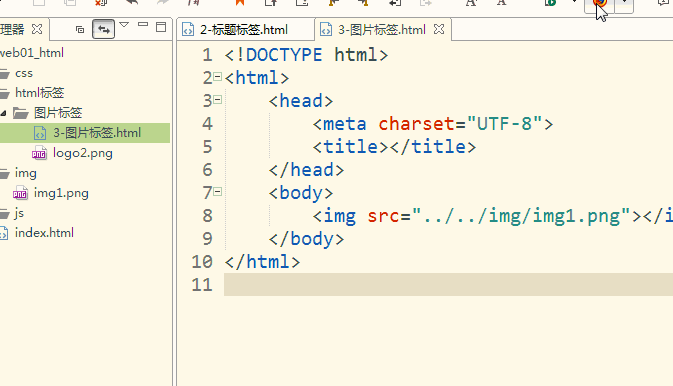The height and width of the screenshot is (386, 673).
Task: Select the img folder
Action: [x=26, y=173]
